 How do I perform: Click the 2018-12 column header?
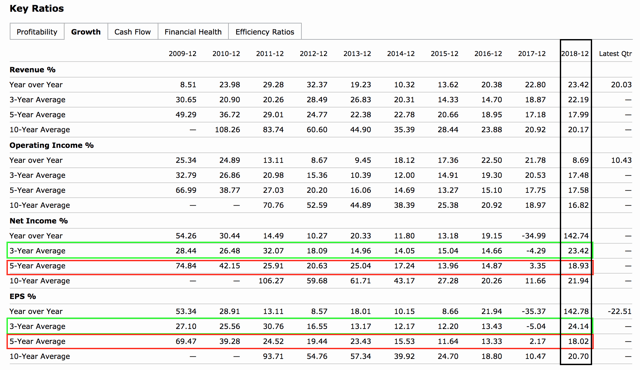(x=575, y=54)
